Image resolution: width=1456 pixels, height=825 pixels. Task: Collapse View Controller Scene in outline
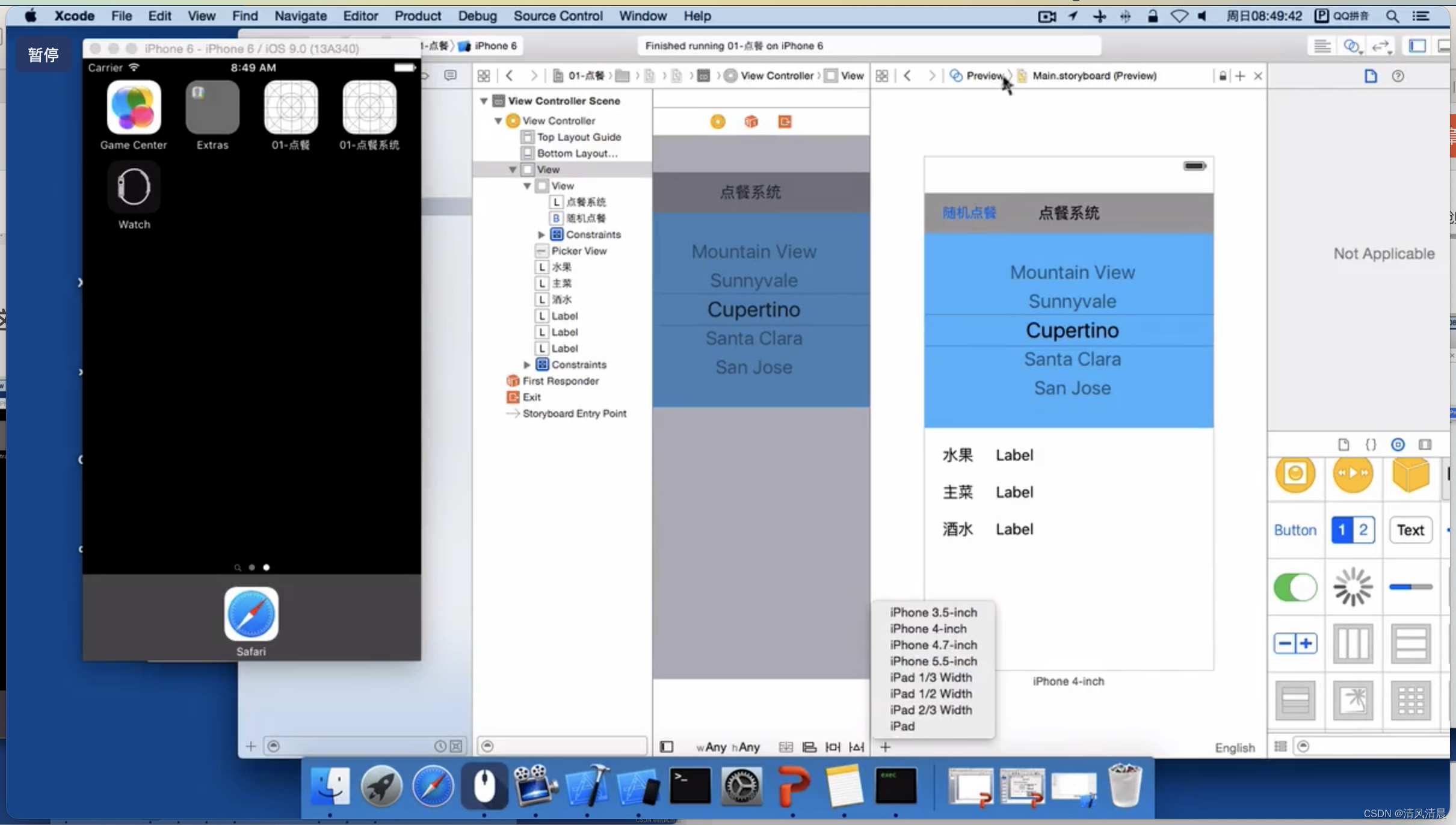pyautogui.click(x=484, y=101)
